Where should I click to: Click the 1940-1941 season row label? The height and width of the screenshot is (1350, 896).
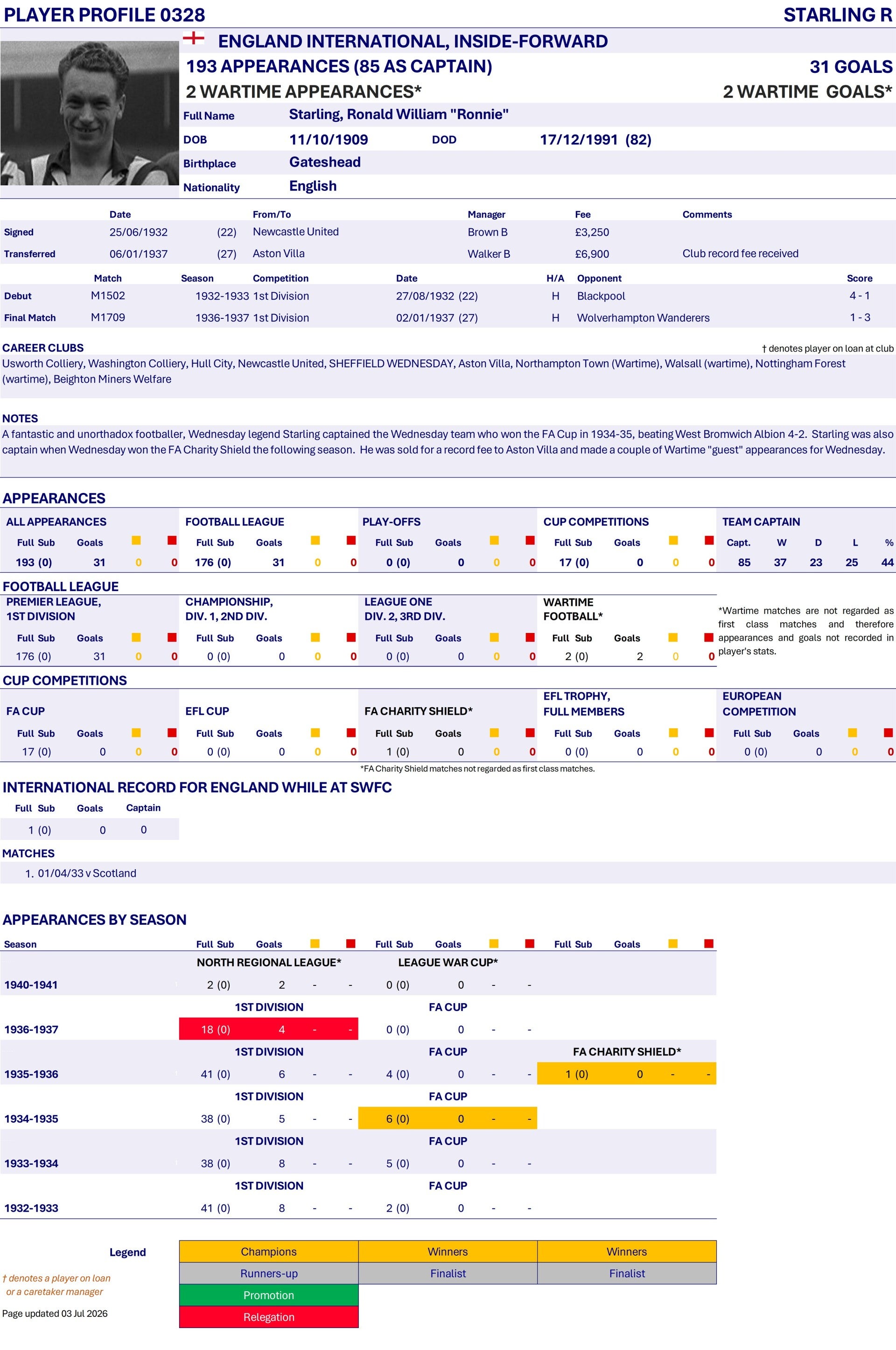click(31, 985)
